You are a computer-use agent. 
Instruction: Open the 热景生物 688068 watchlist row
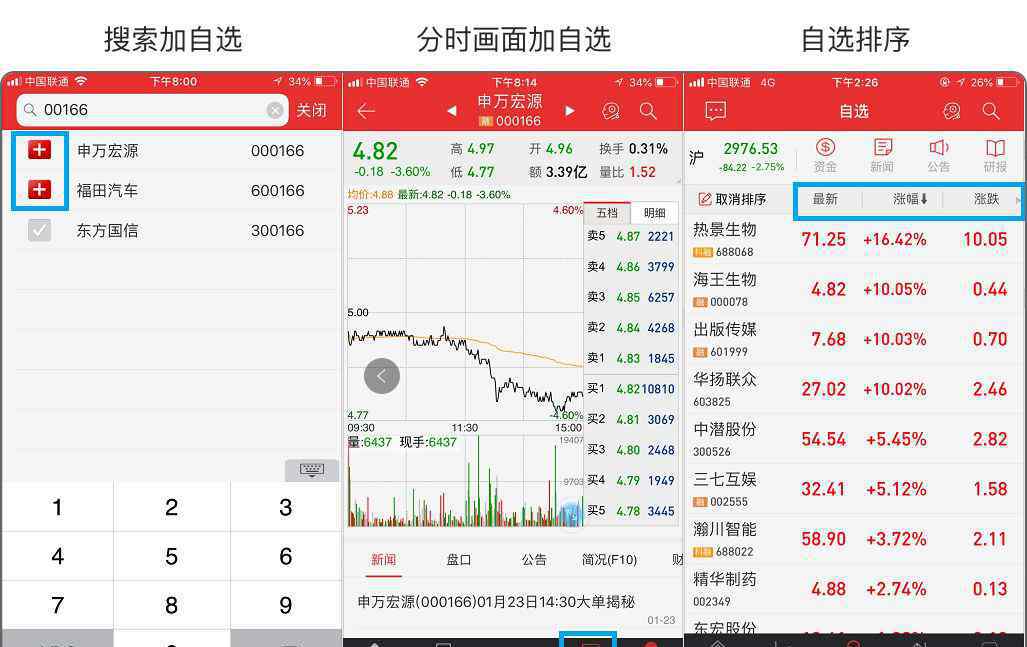[854, 239]
